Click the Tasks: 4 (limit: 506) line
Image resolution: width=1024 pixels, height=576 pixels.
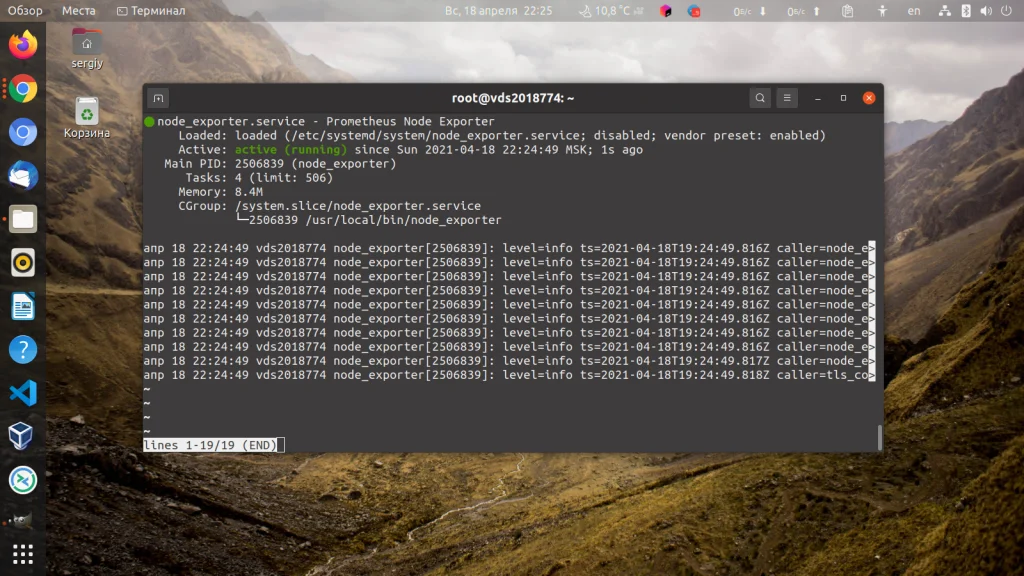[x=259, y=178]
